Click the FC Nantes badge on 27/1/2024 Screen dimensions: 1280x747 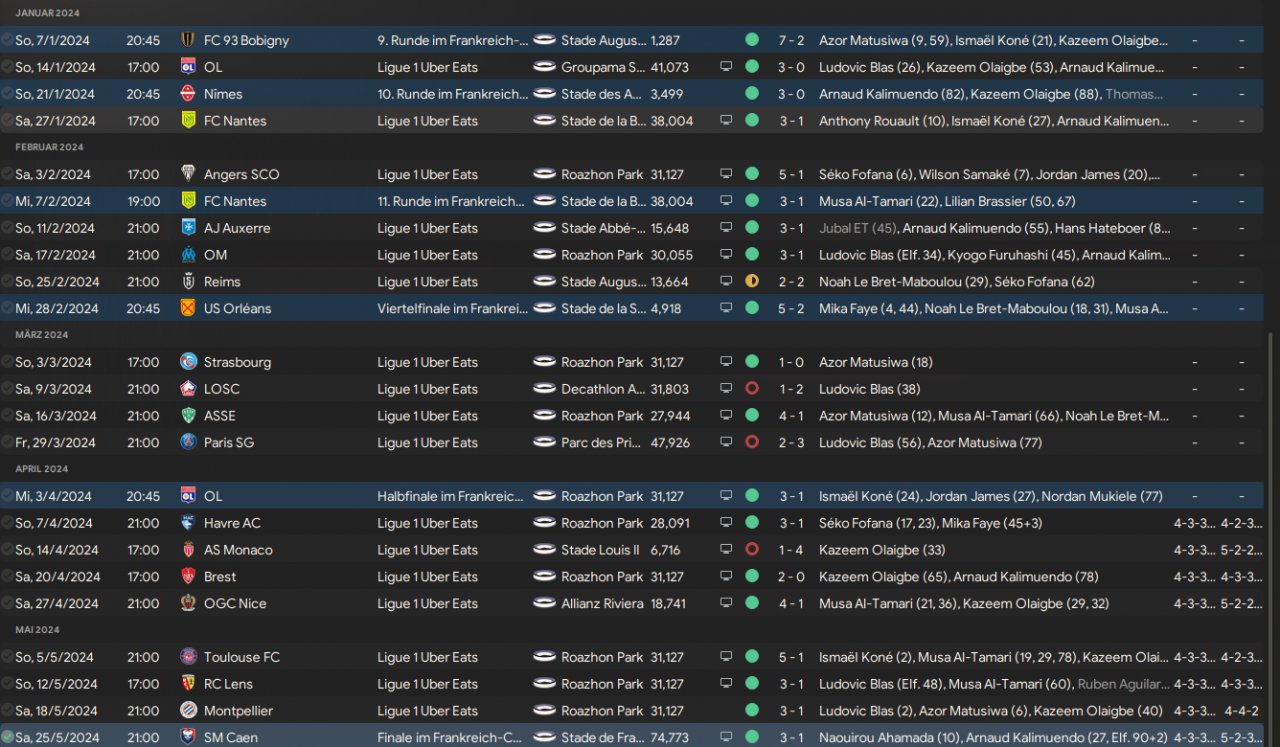click(x=187, y=121)
